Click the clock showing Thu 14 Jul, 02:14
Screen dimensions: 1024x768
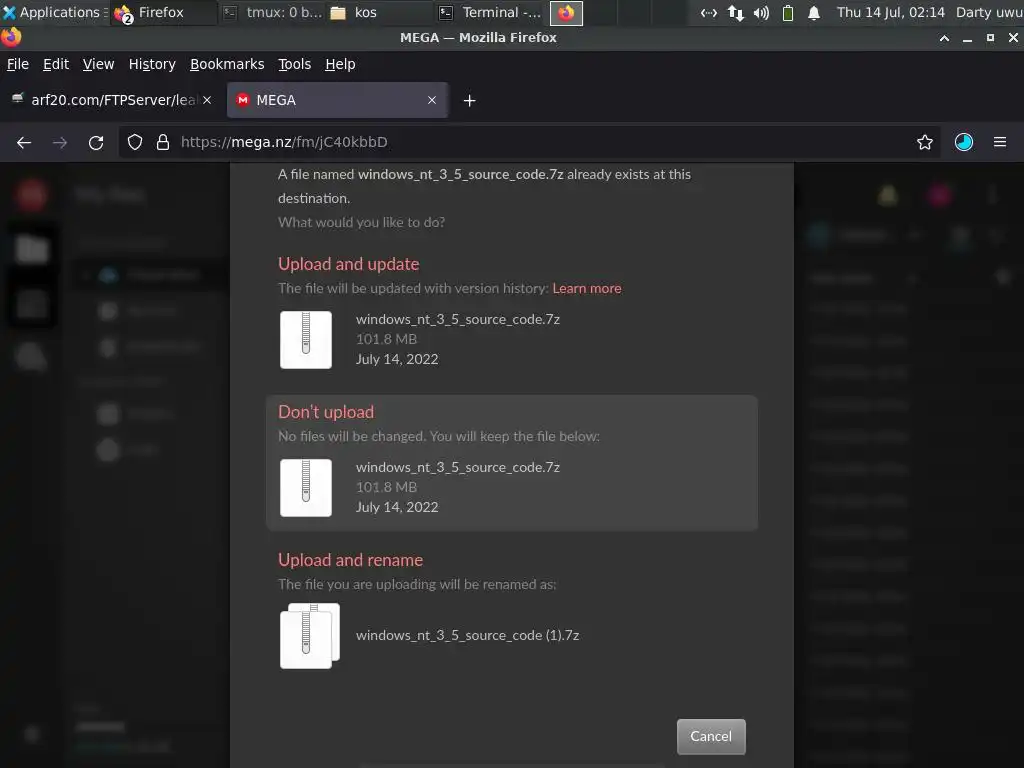tap(890, 12)
